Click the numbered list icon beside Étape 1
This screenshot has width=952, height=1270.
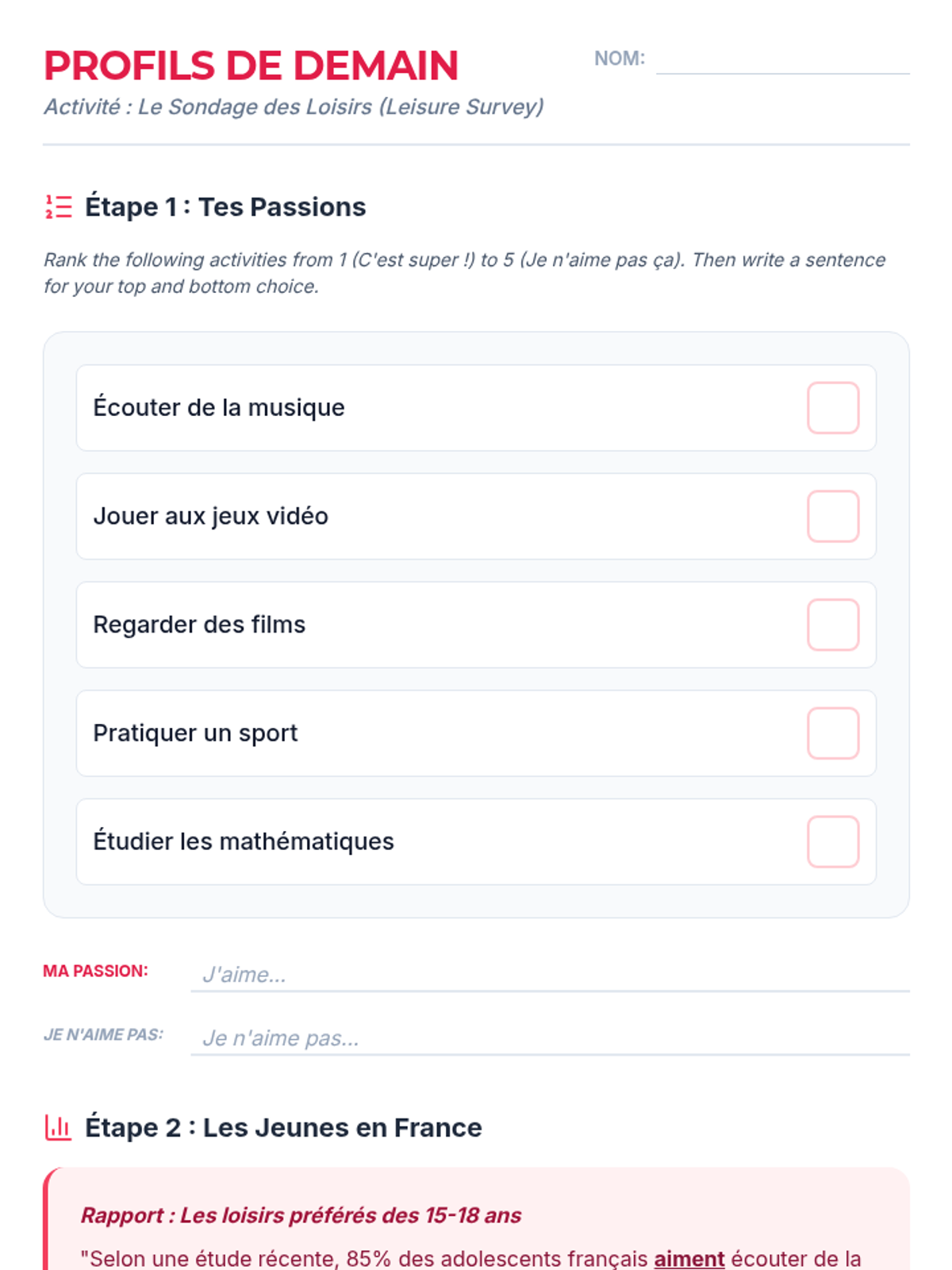pos(59,207)
